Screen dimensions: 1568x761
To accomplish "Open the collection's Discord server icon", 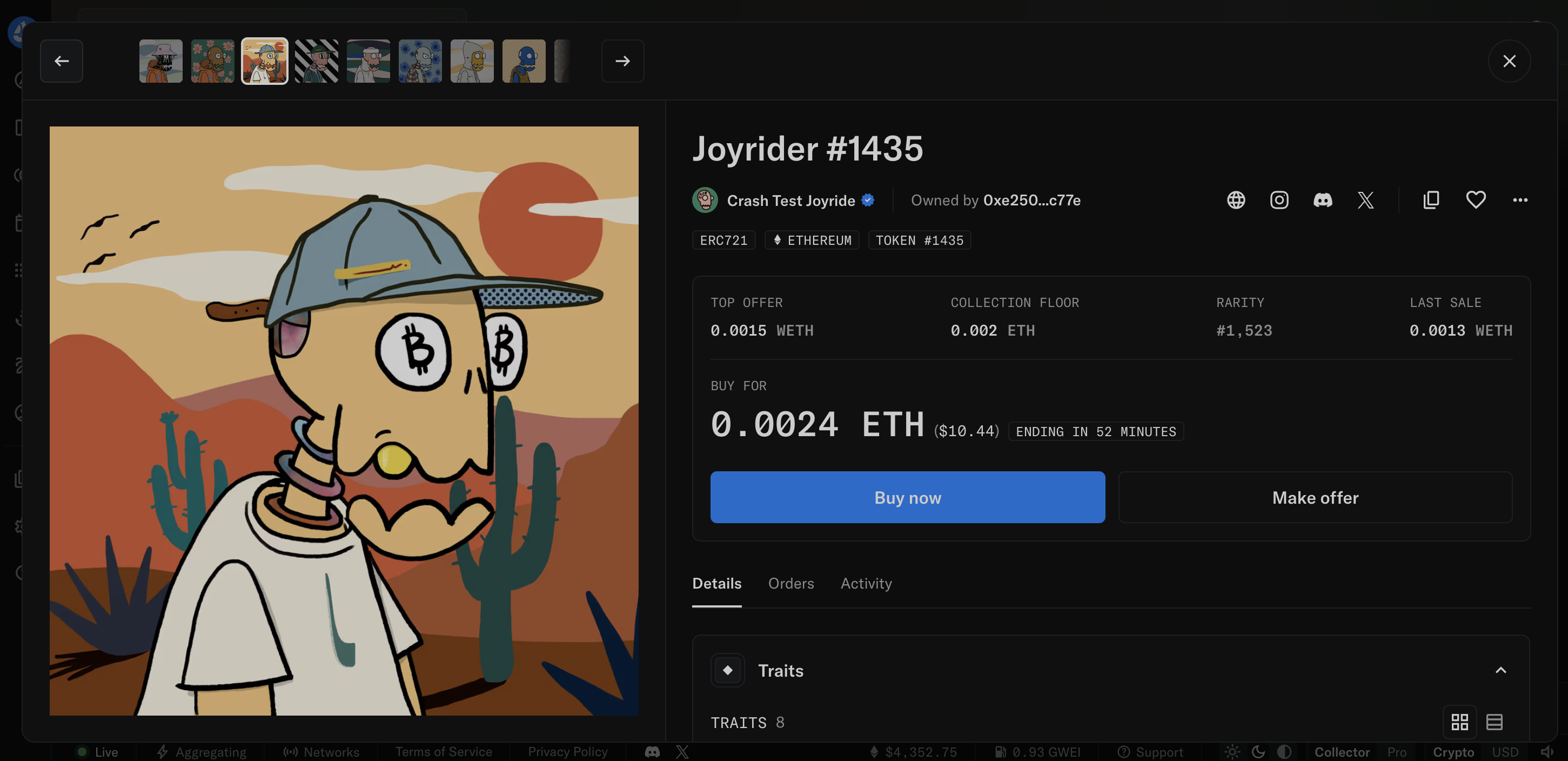I will coord(1322,199).
